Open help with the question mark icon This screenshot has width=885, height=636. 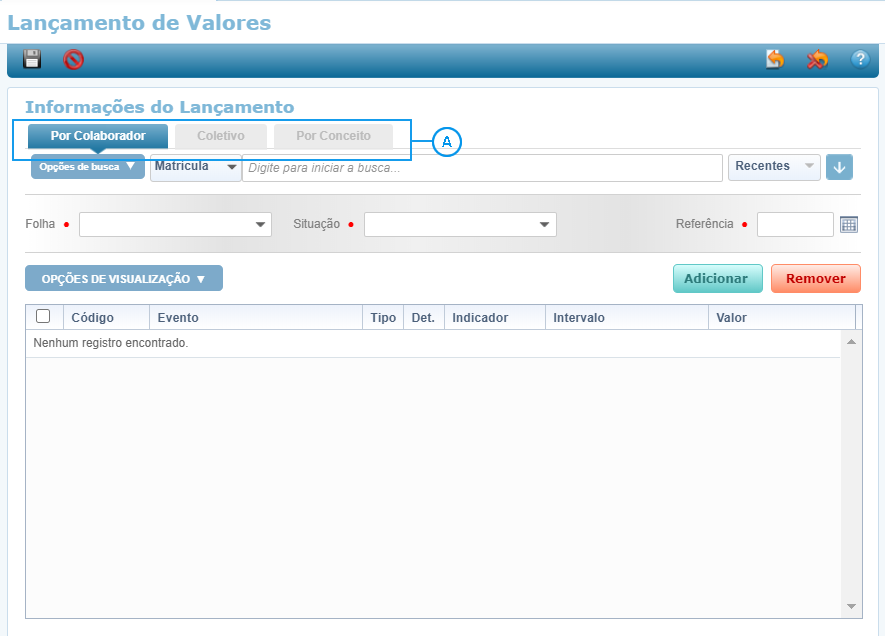click(x=860, y=59)
